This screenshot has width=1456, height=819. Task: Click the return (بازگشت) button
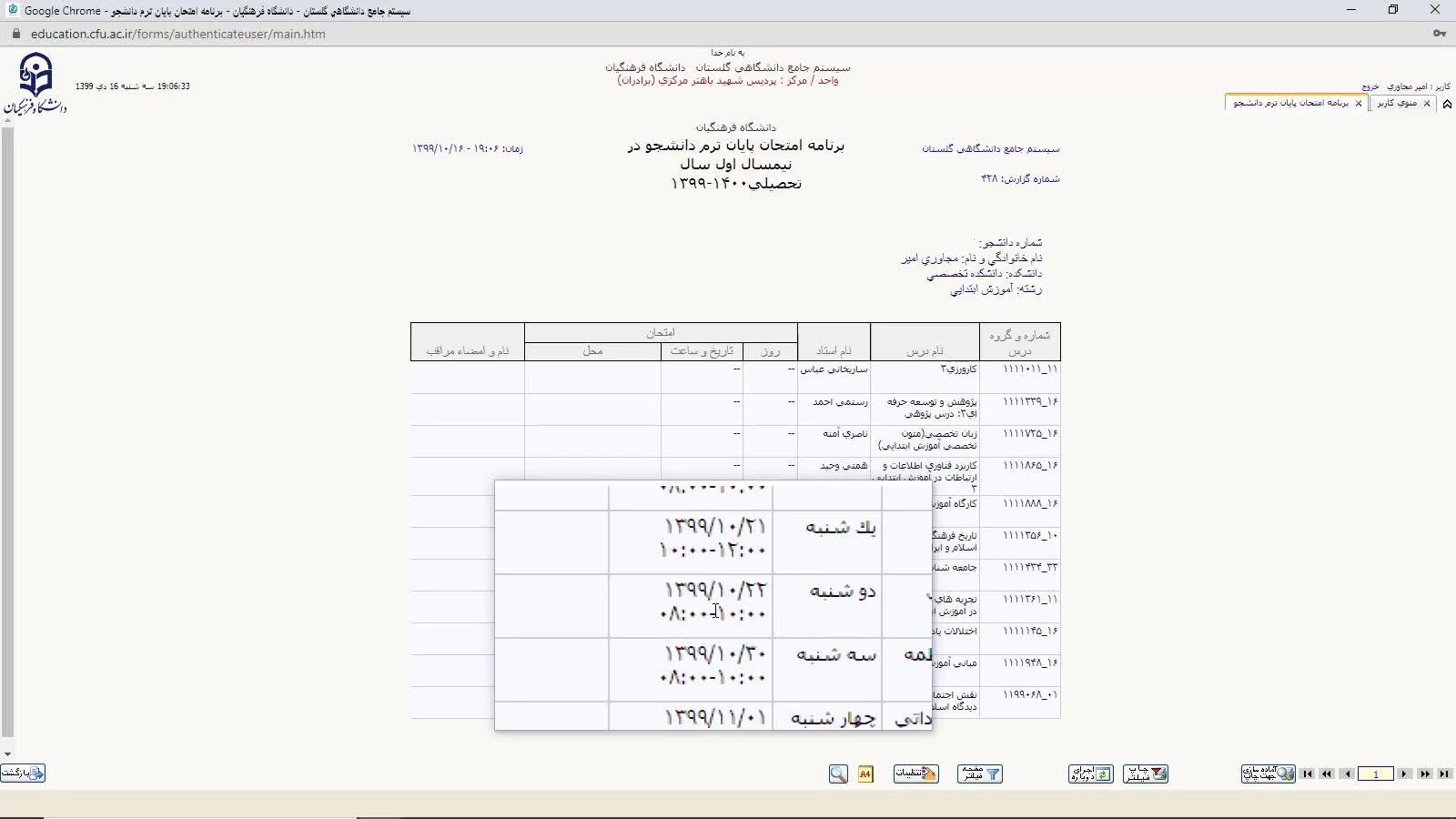pyautogui.click(x=23, y=773)
